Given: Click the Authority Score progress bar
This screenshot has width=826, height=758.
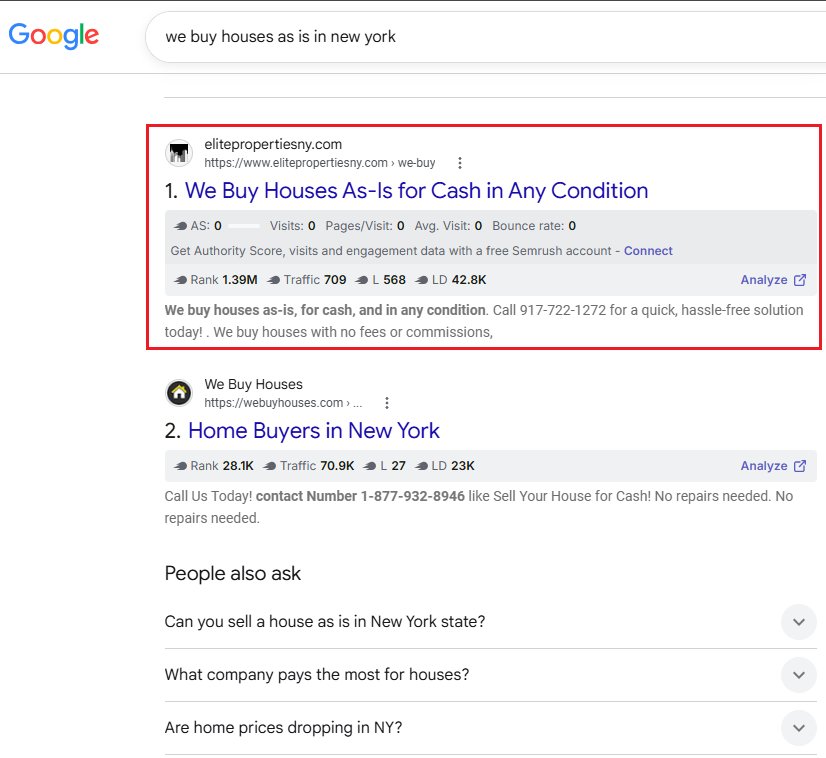Looking at the screenshot, I should pyautogui.click(x=244, y=226).
